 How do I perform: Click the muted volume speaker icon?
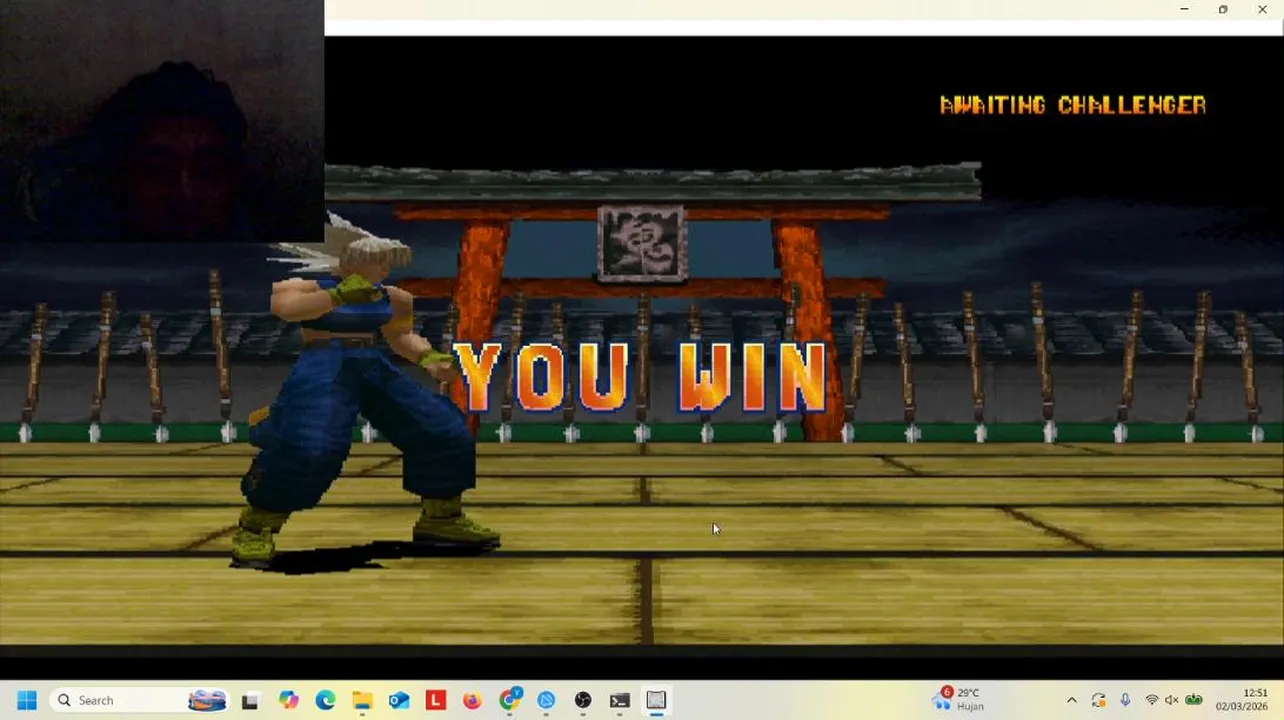pos(1171,701)
